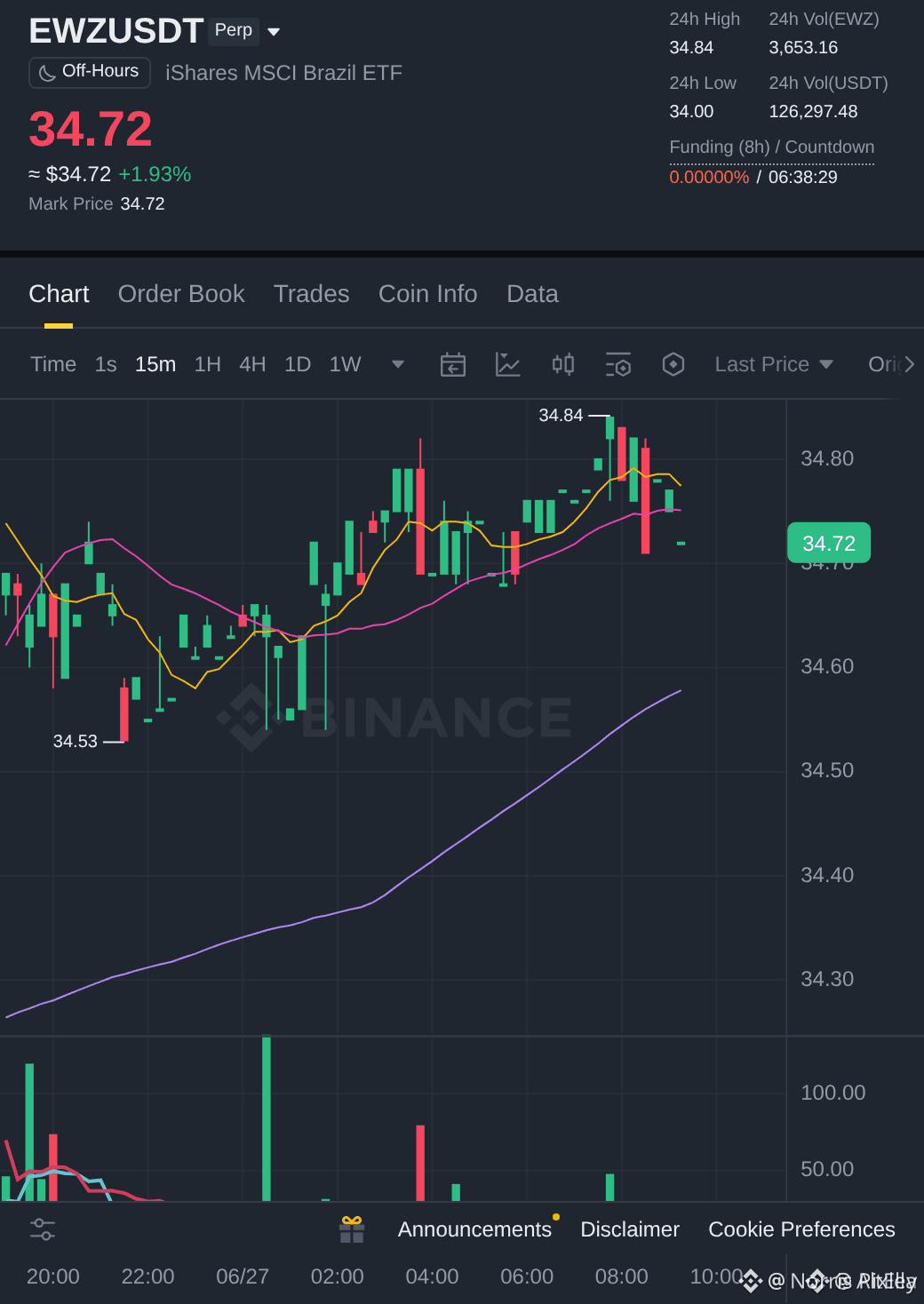This screenshot has height=1304, width=924.
Task: Expand the EWZUSDT Perp pair dropdown
Action: [274, 32]
